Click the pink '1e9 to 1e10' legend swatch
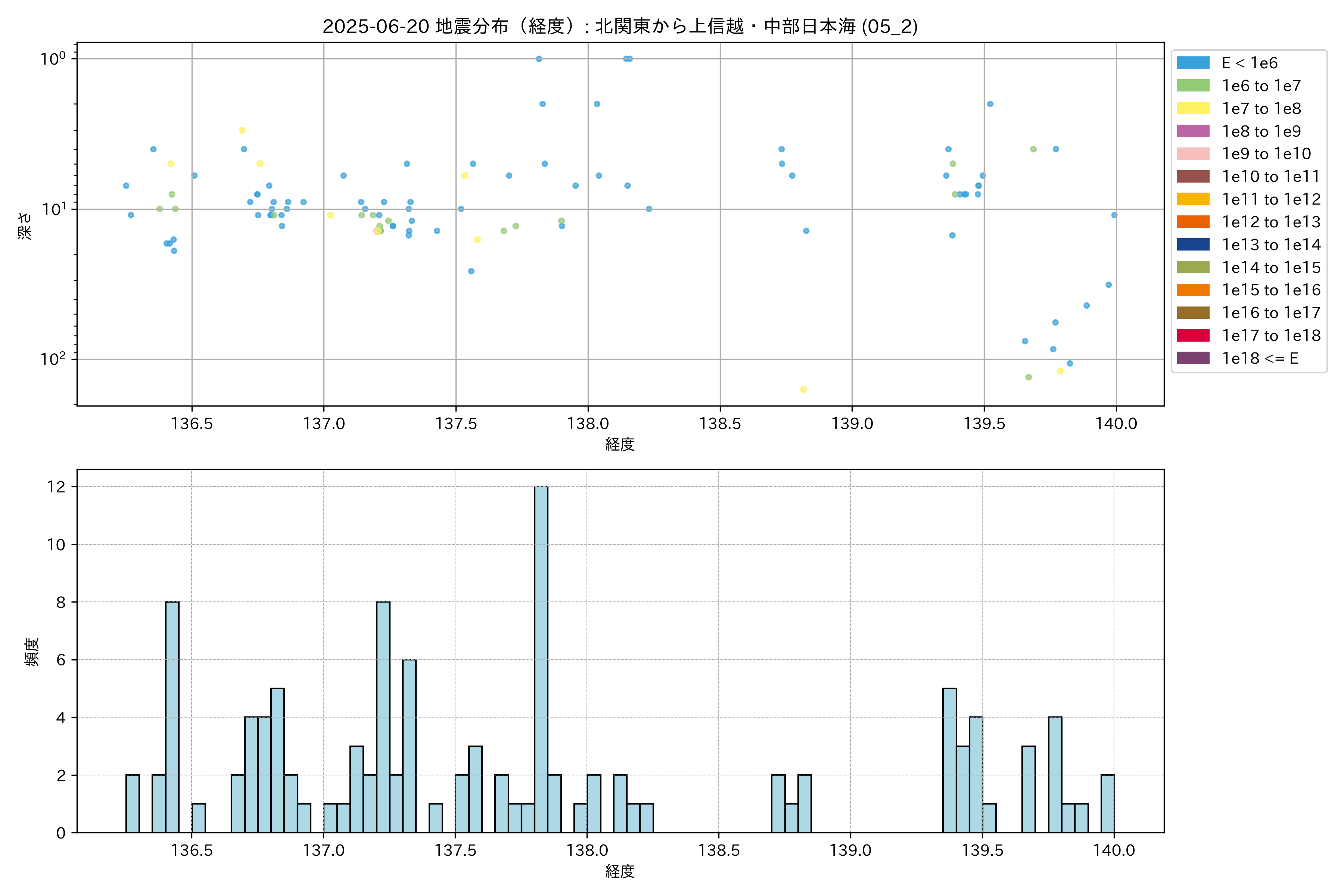Viewport: 1344px width, 896px height. pos(1193,154)
